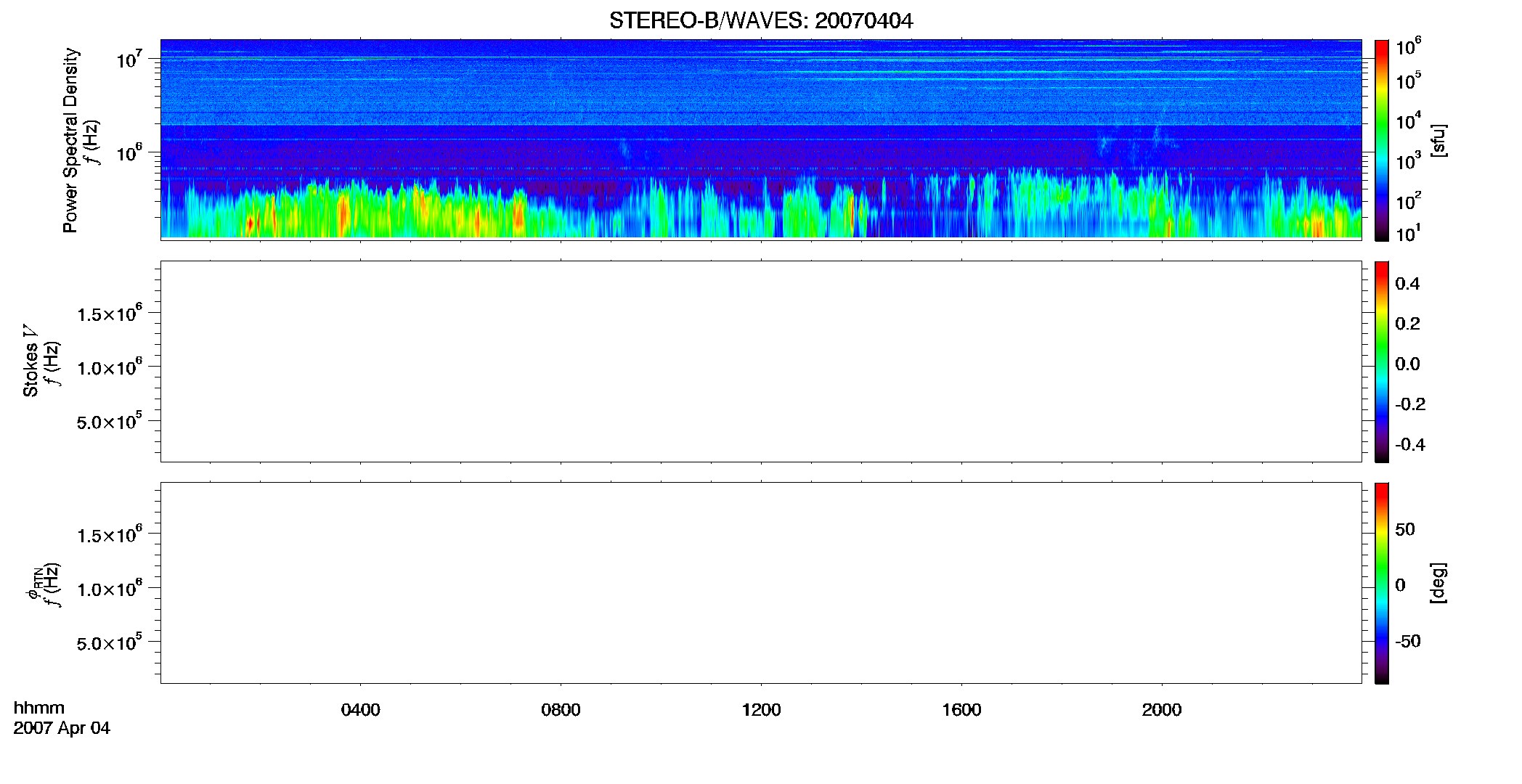Click the 0.2 label on Stokes colorbar
Image resolution: width=1522 pixels, height=784 pixels.
tap(1407, 324)
